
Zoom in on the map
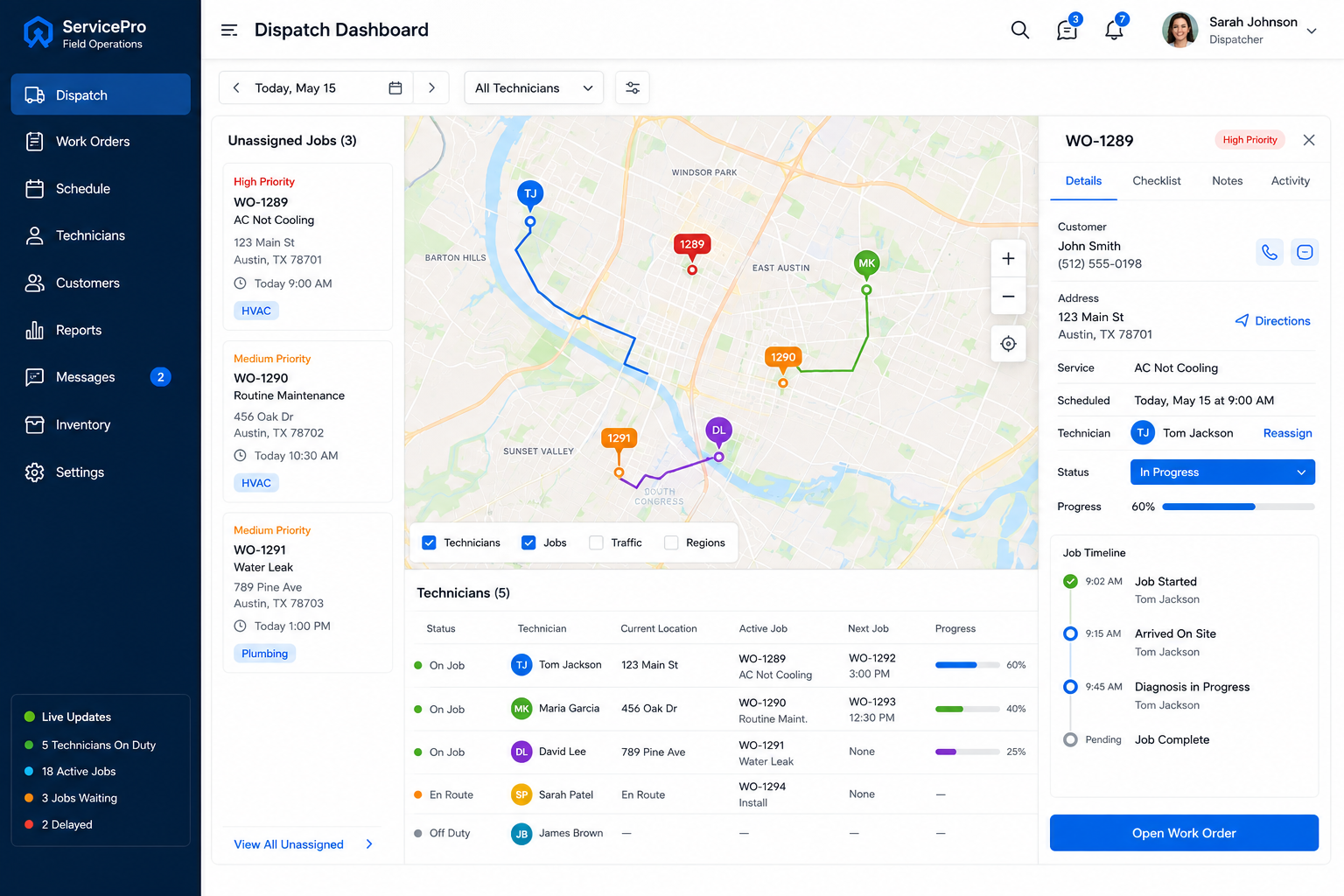[x=1008, y=258]
